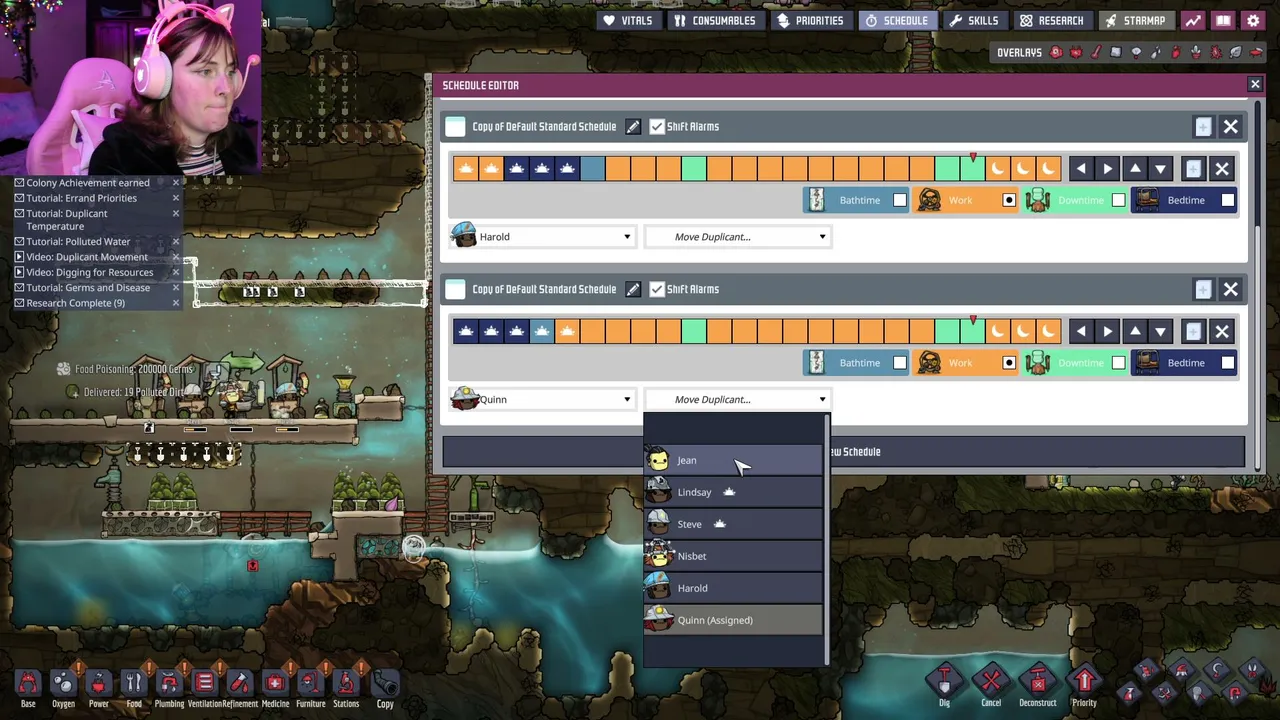Screen dimensions: 1280x720
Task: Open the settings gear menu
Action: [1253, 20]
